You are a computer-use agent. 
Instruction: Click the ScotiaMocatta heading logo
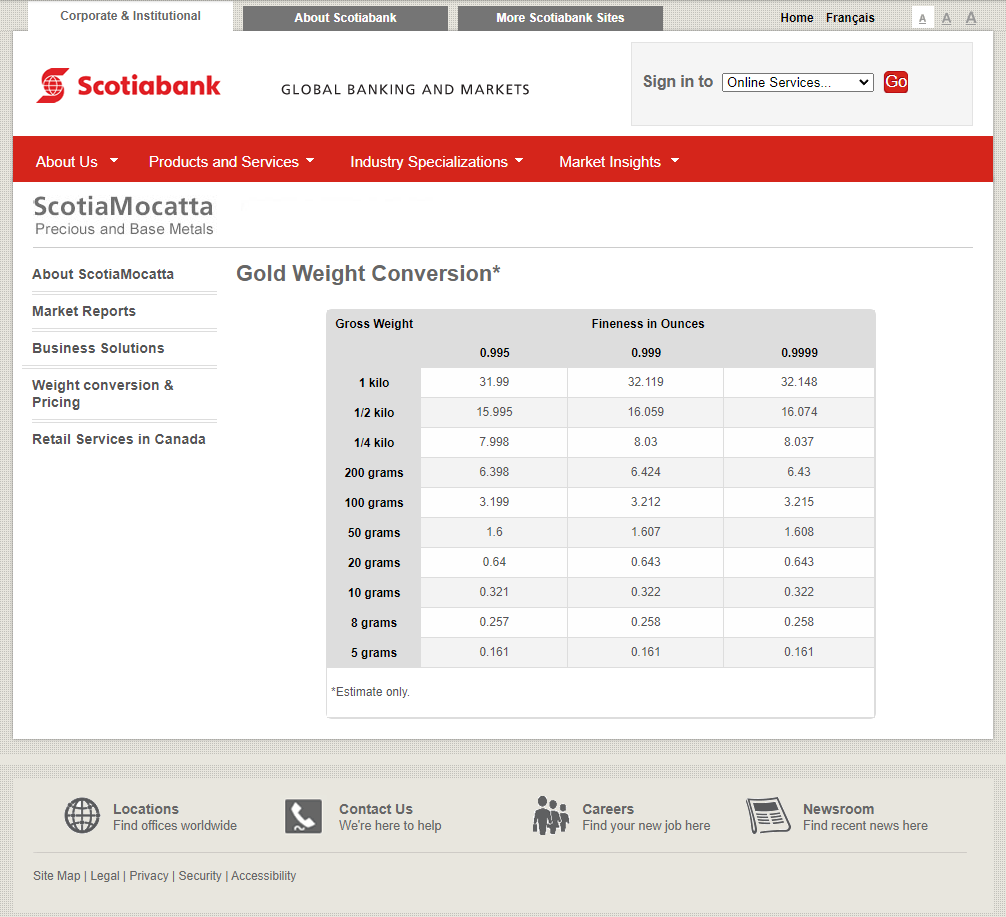click(123, 216)
